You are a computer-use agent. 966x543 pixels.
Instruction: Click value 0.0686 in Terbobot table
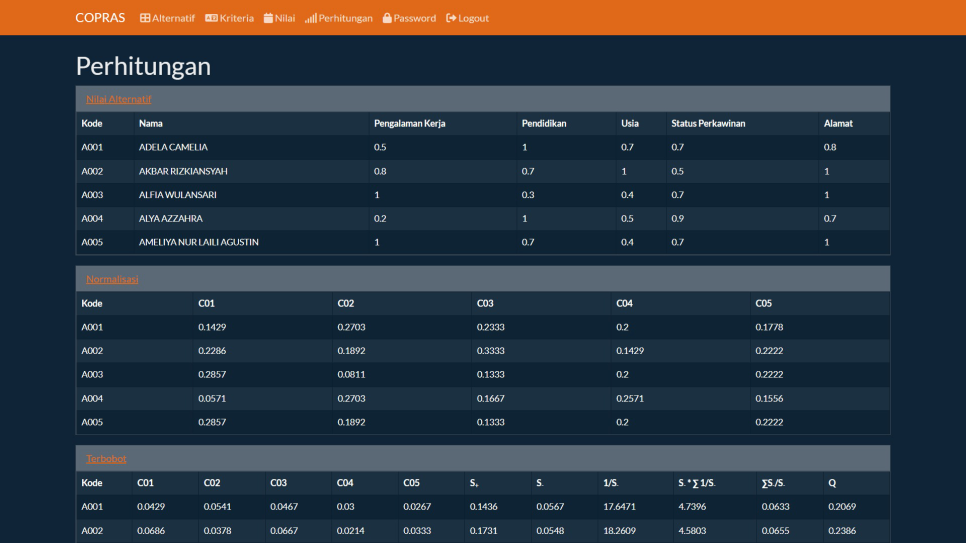point(151,531)
